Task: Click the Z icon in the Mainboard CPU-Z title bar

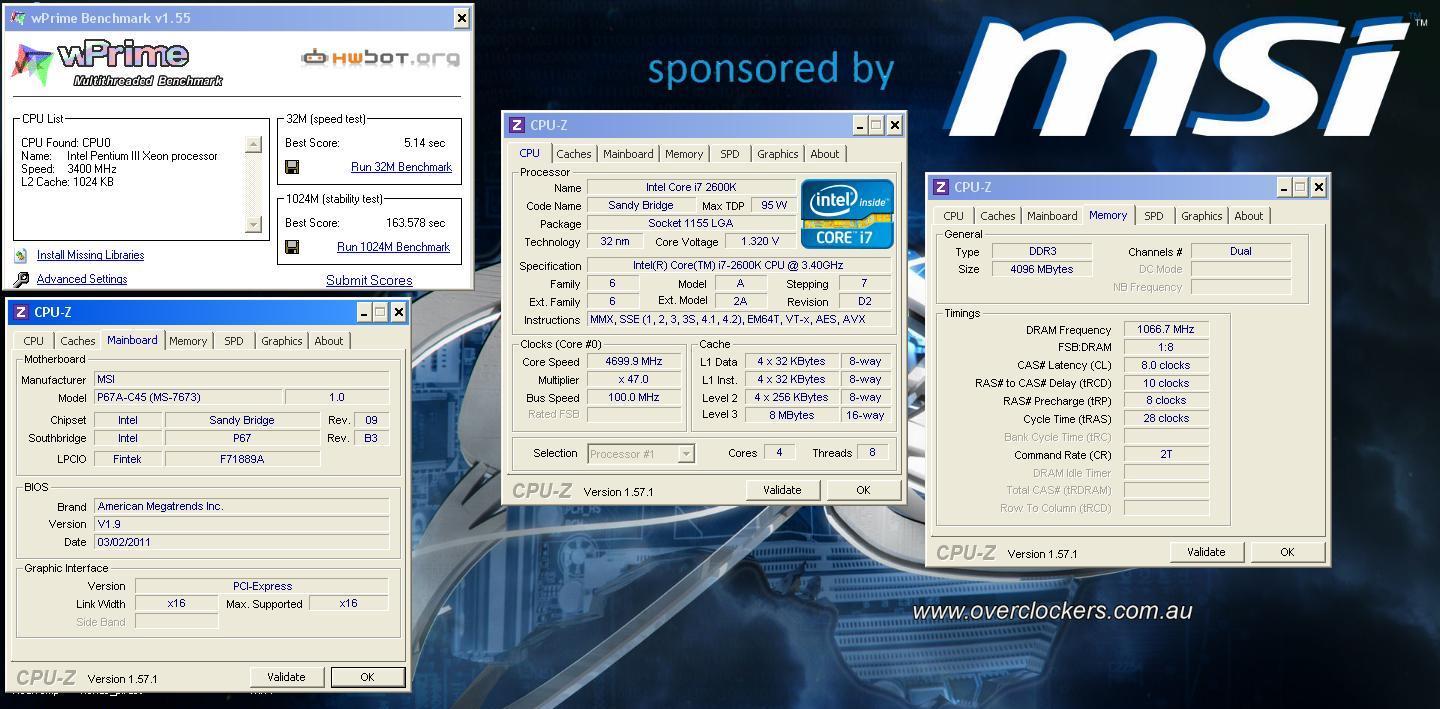Action: tap(20, 312)
